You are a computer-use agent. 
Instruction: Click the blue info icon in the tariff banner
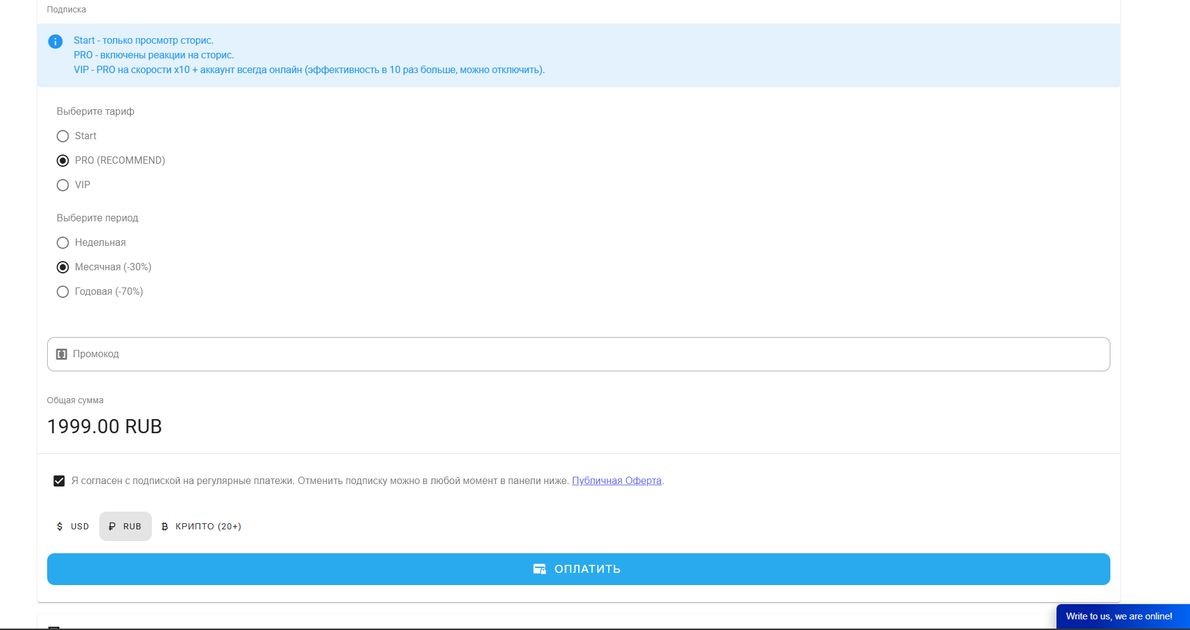click(x=55, y=41)
